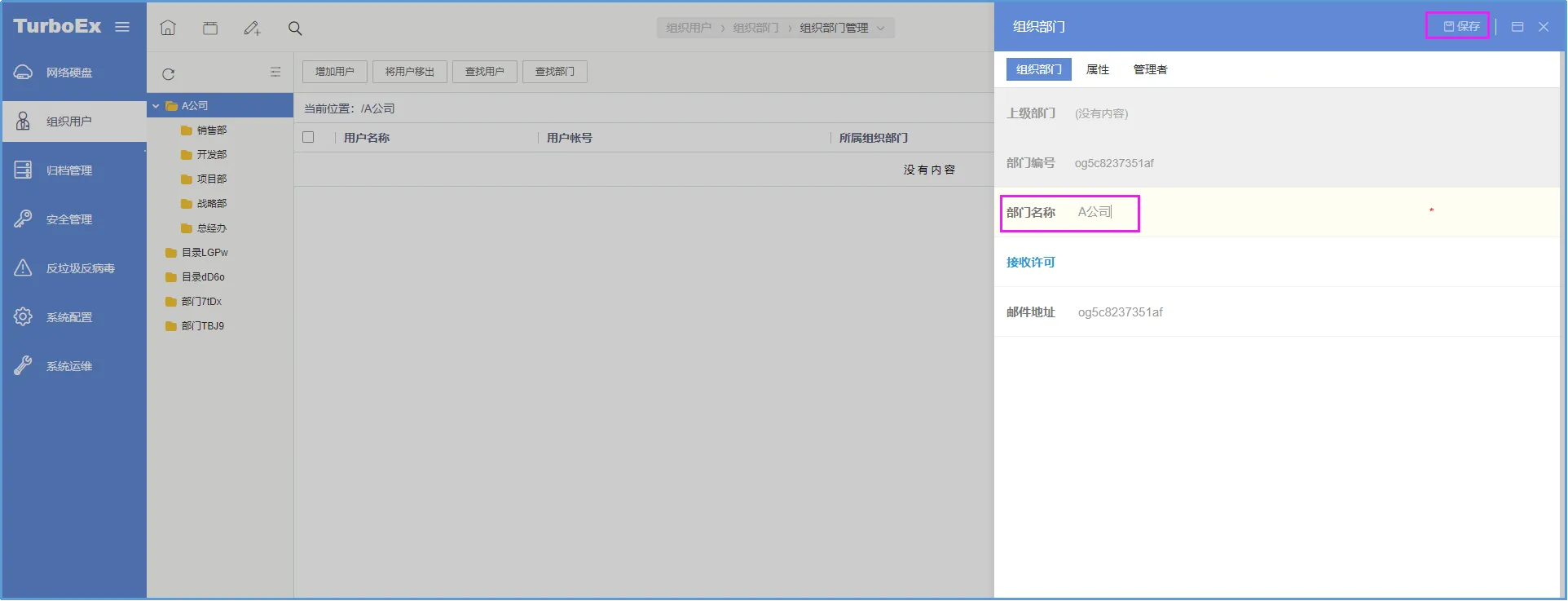Select 开发部 department folder
Image resolution: width=1568 pixels, height=601 pixels.
tap(212, 155)
